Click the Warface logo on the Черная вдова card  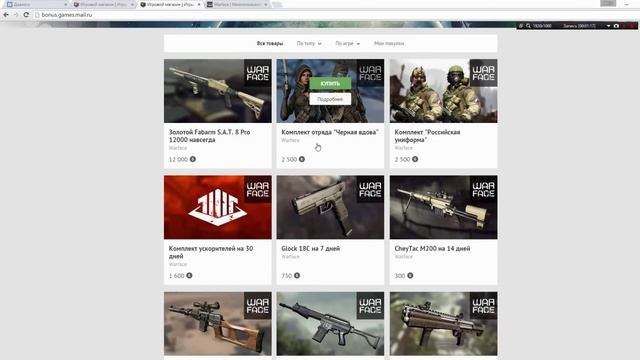coord(370,73)
